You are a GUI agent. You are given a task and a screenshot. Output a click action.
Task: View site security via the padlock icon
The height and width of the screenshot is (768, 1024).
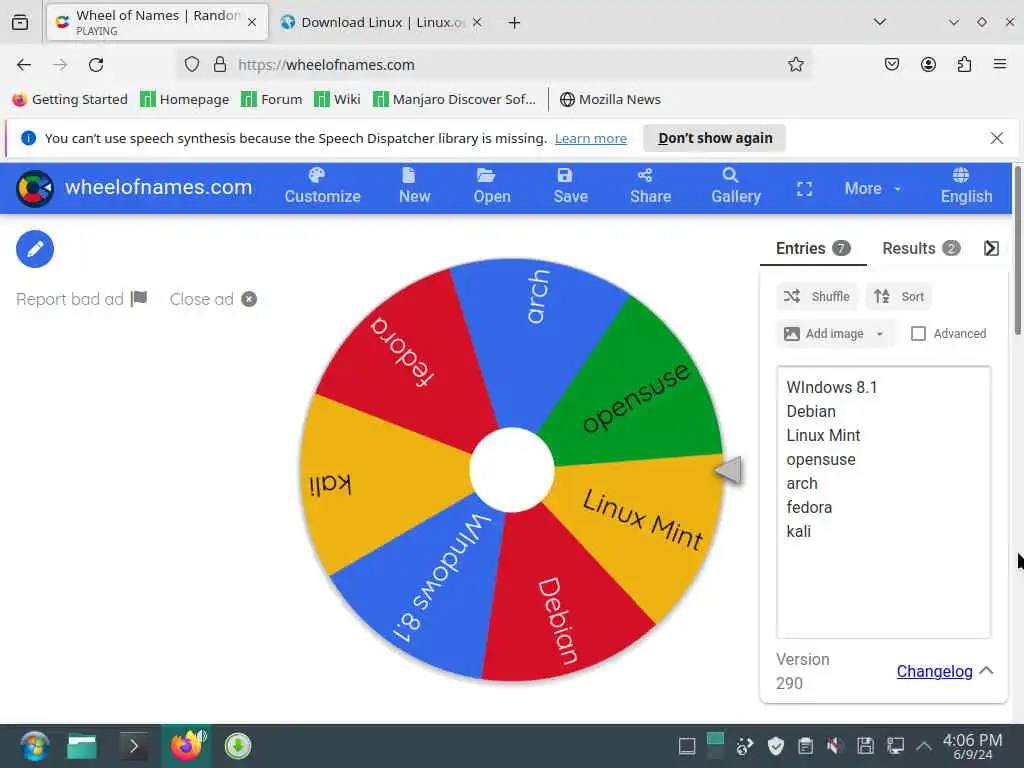coord(220,64)
